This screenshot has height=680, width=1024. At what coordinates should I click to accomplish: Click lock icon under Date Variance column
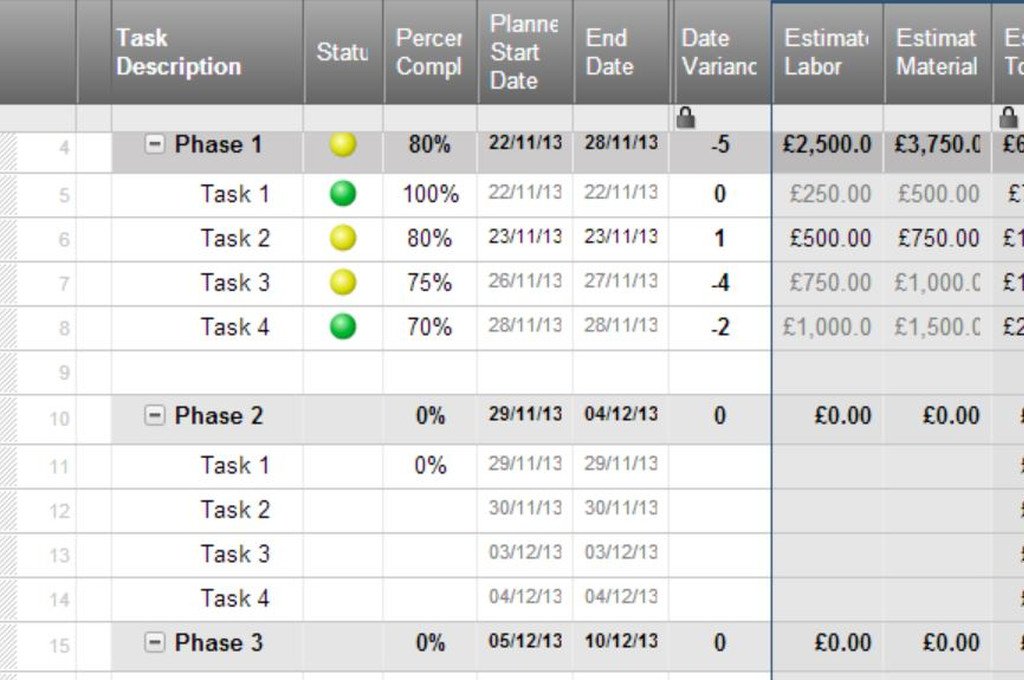686,117
